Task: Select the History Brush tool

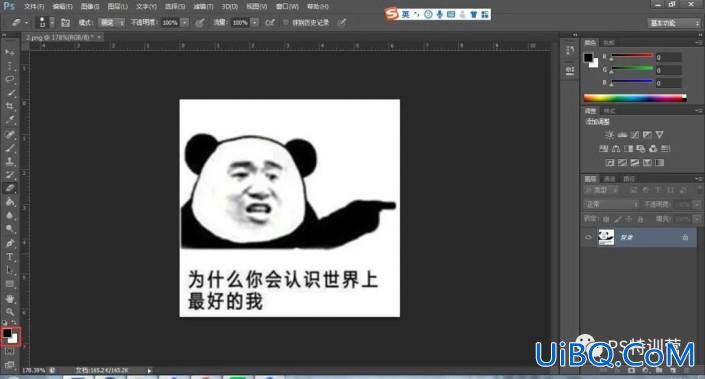Action: pos(9,175)
